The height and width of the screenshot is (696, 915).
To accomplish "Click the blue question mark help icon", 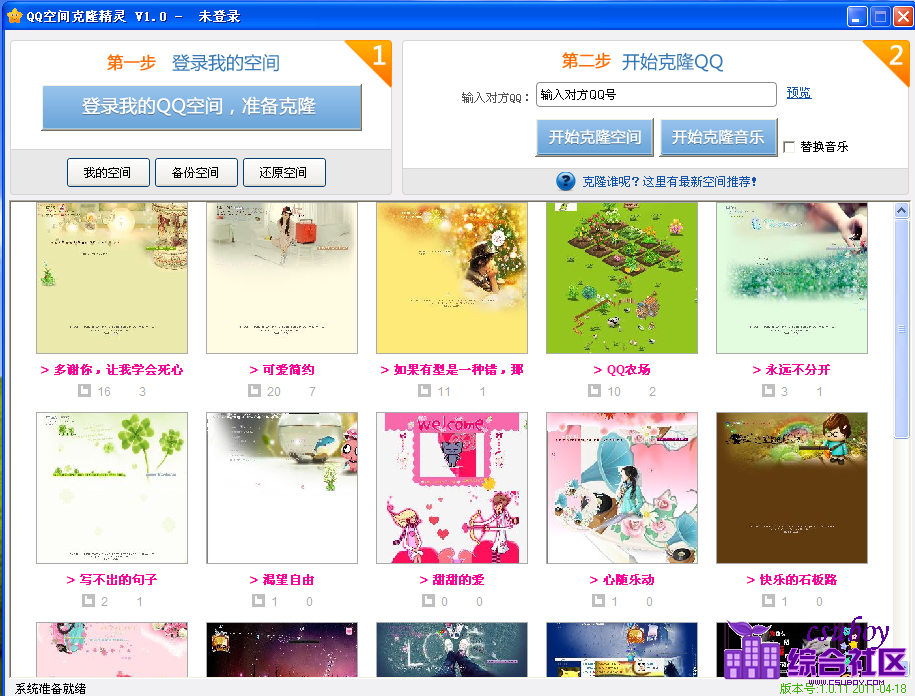I will point(566,181).
